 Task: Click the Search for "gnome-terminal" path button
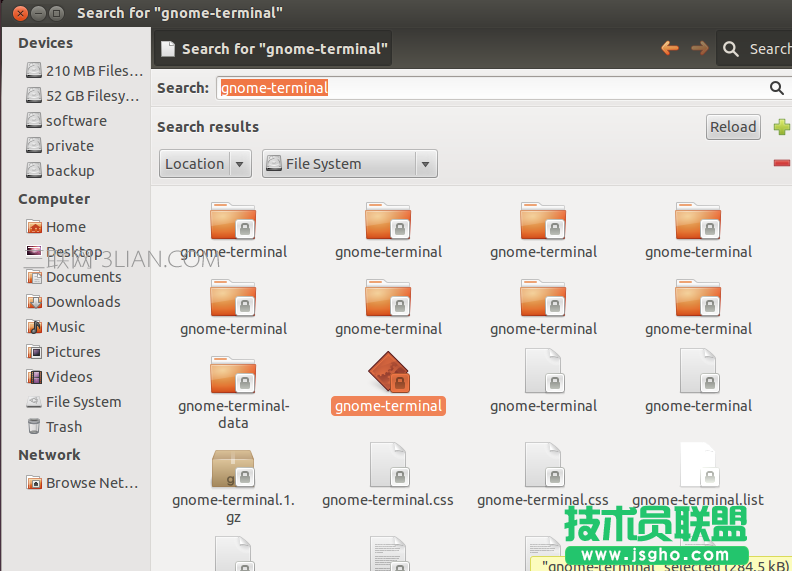[272, 48]
